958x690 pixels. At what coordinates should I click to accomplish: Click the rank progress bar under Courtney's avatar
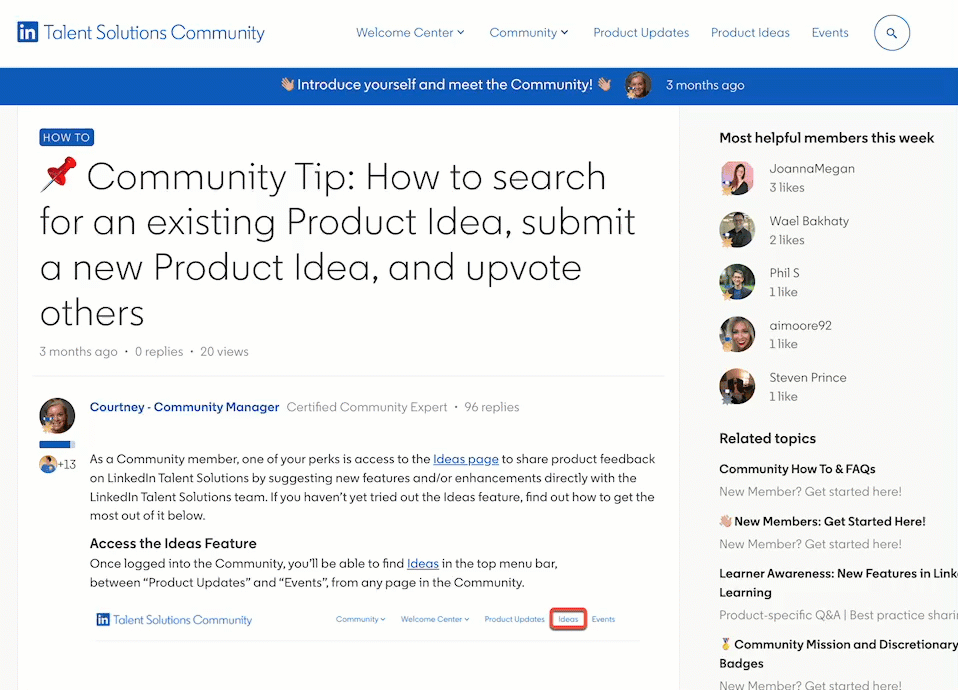pos(57,444)
